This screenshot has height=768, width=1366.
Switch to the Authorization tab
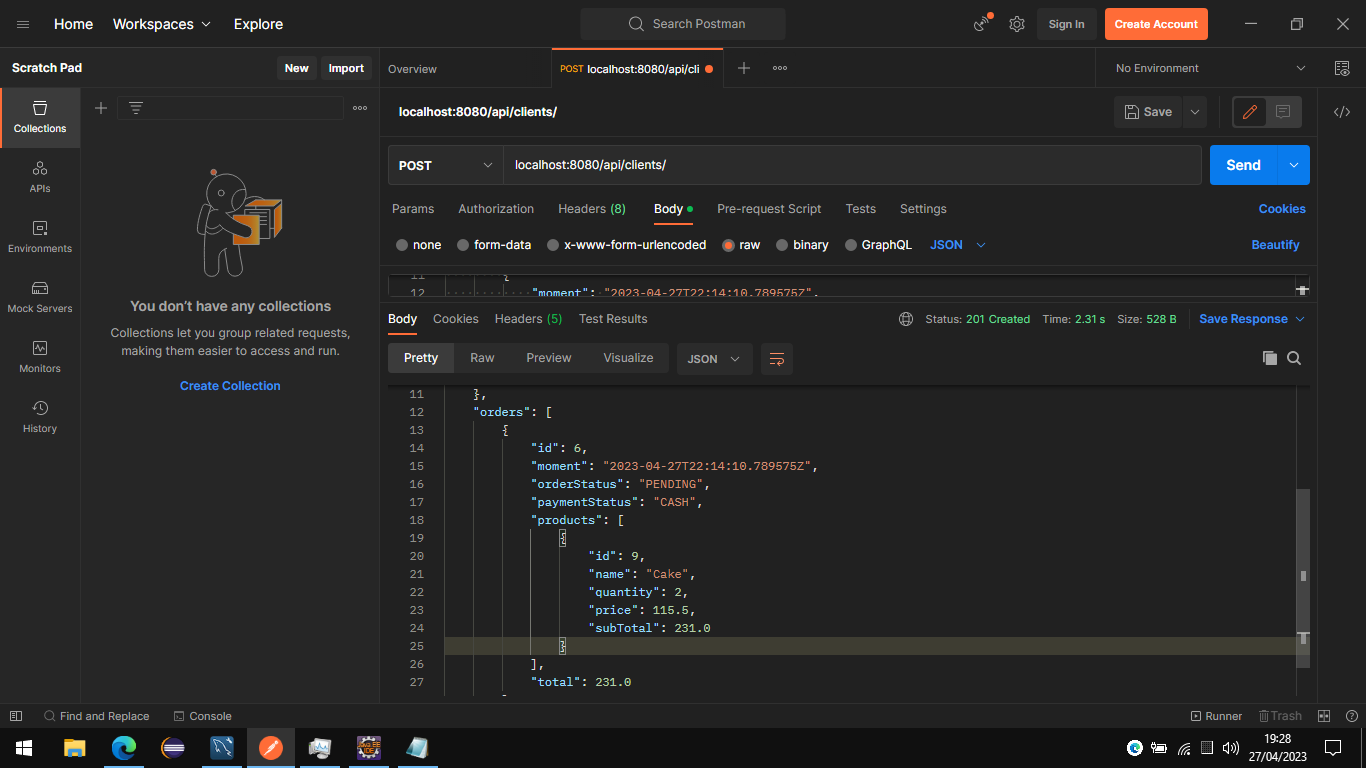(x=496, y=209)
